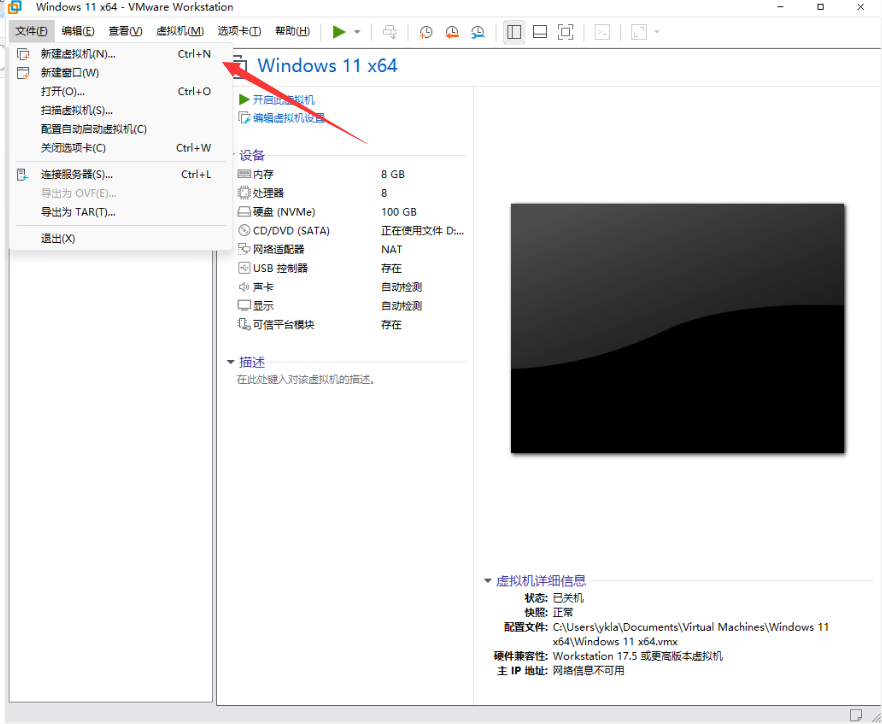Click the 正在使用文件 D:... value

(x=422, y=231)
